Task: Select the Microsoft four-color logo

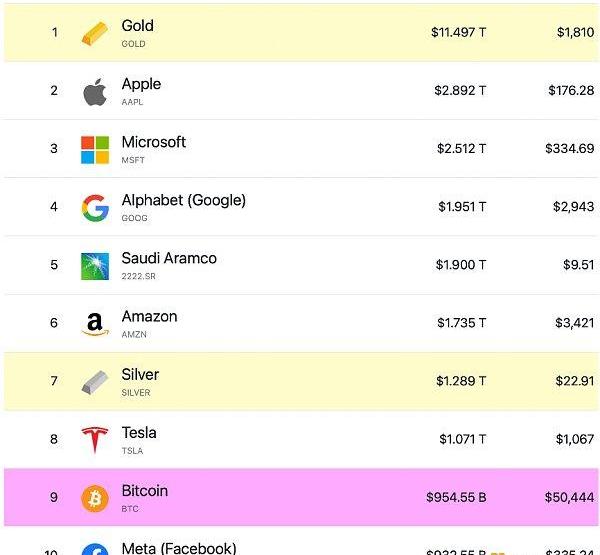Action: [x=95, y=150]
